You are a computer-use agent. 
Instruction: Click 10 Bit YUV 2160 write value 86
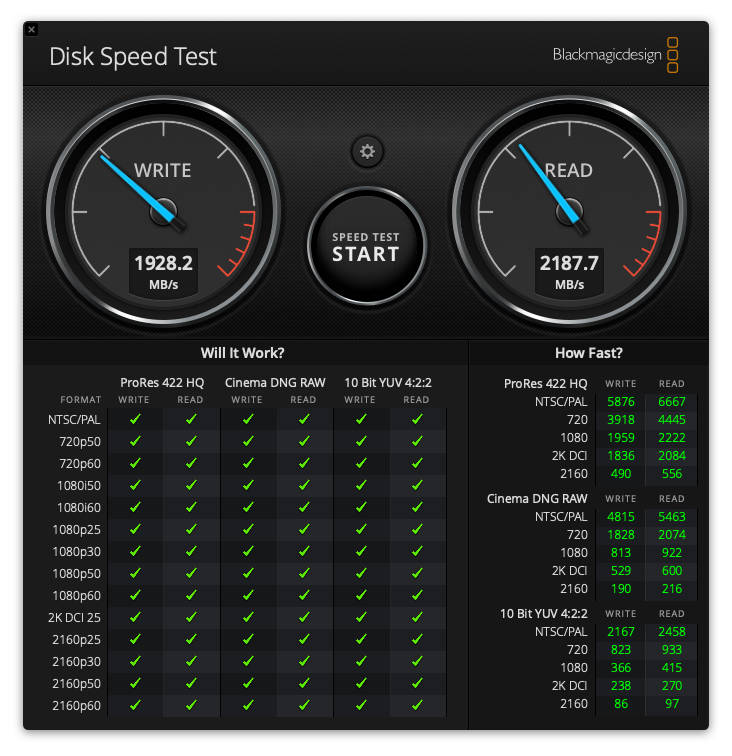(621, 704)
